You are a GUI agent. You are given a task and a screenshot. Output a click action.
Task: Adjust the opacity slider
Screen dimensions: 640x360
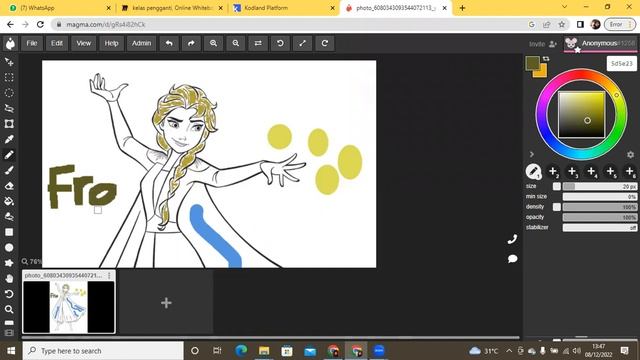tap(600, 217)
